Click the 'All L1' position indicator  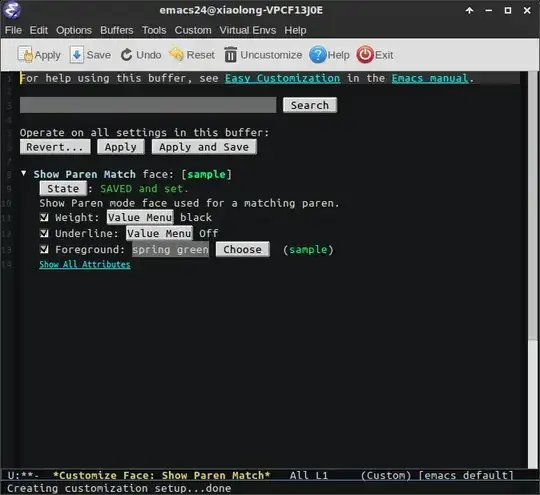[309, 475]
